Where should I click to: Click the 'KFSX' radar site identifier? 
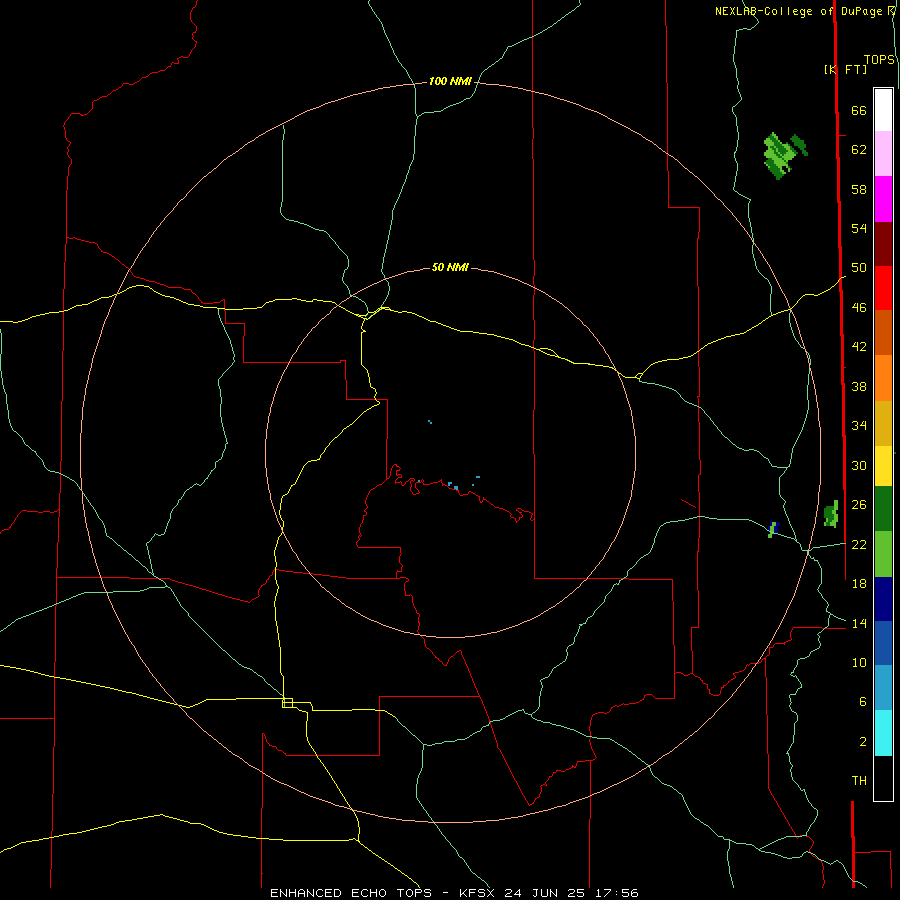point(478,893)
